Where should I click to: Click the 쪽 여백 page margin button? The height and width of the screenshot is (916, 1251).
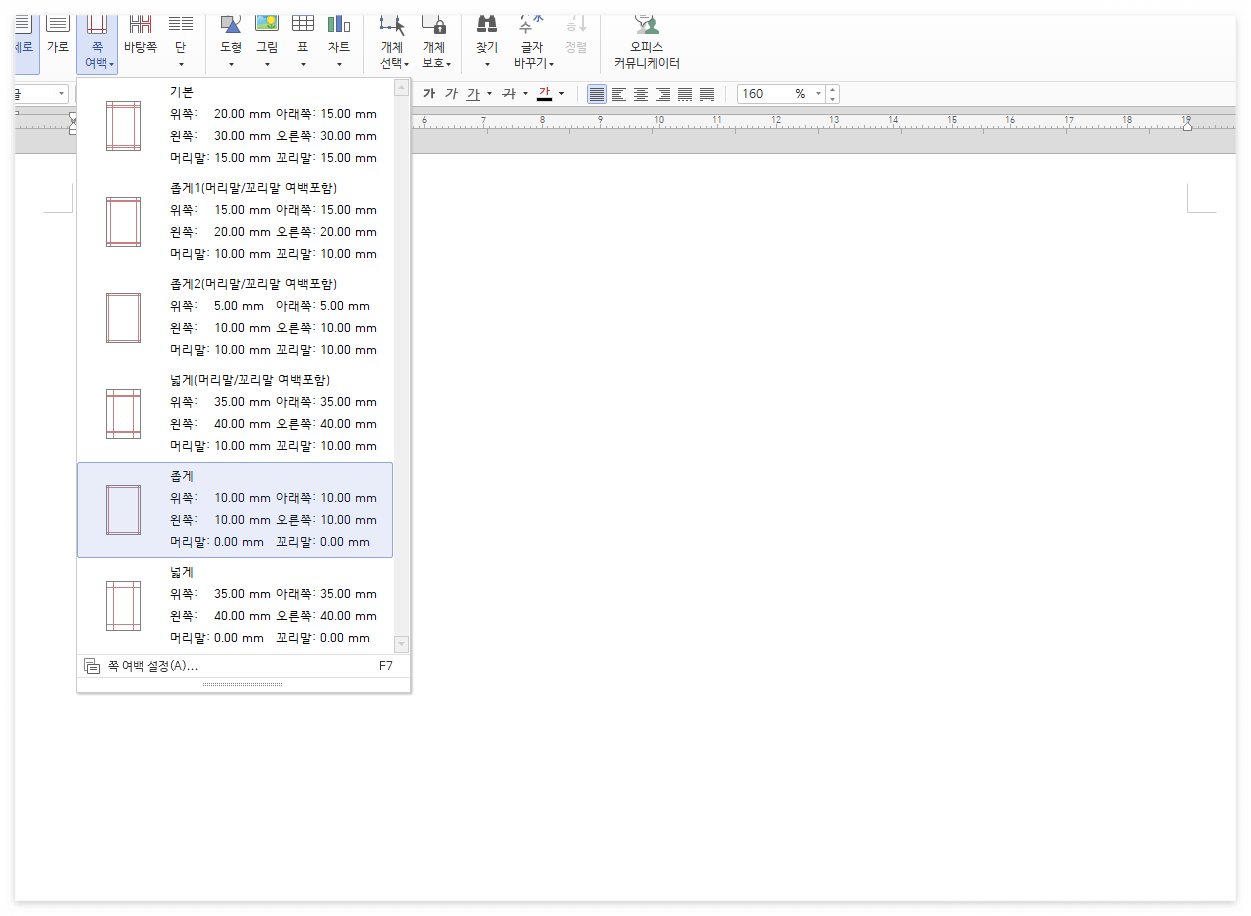[97, 44]
